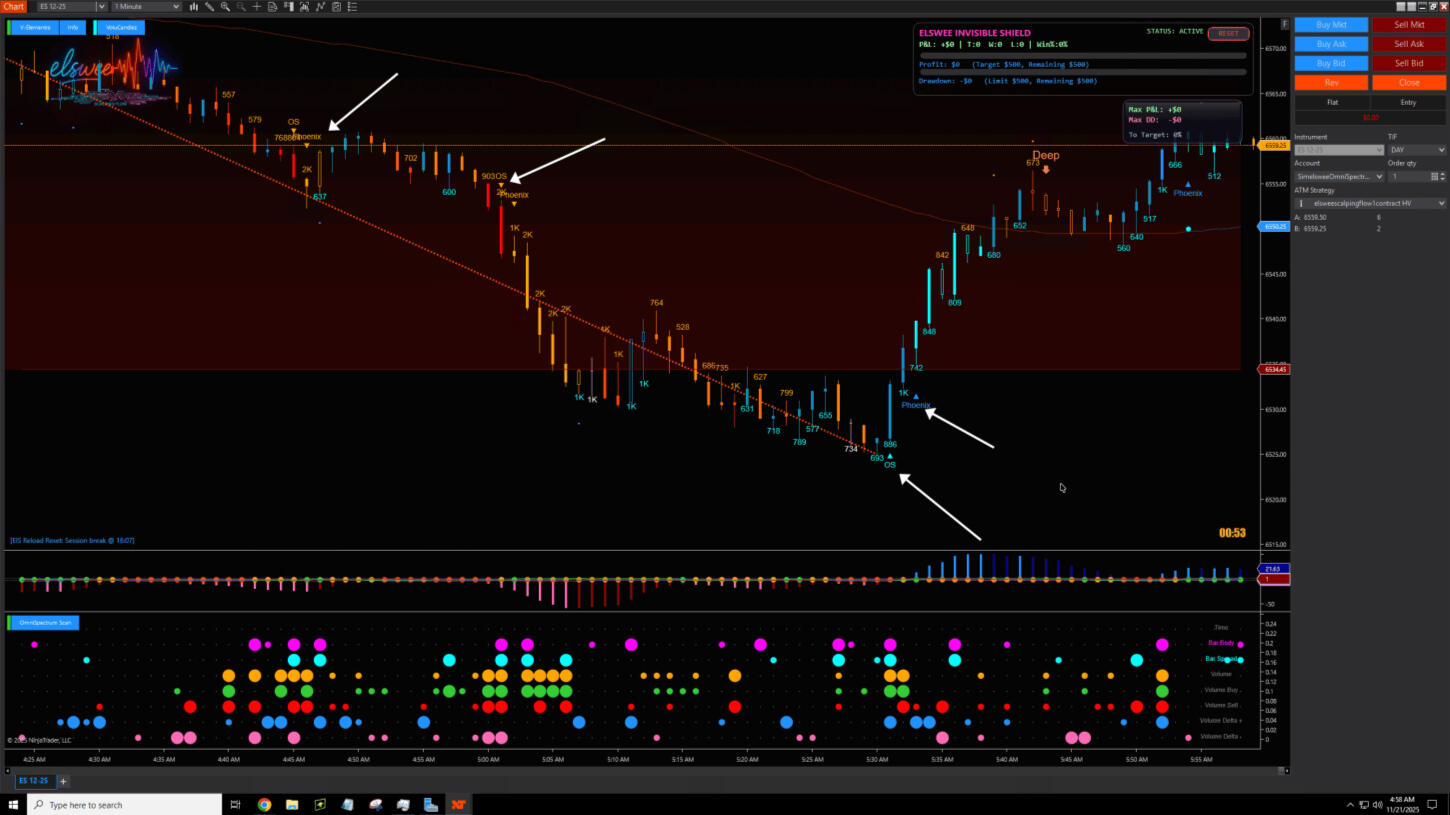Viewport: 1450px width, 815px height.
Task: Activate the zoom in magnifier tool
Action: [225, 7]
